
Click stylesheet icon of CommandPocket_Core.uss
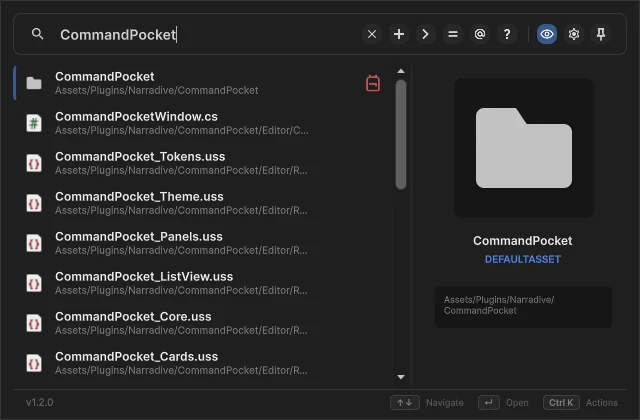(34, 323)
